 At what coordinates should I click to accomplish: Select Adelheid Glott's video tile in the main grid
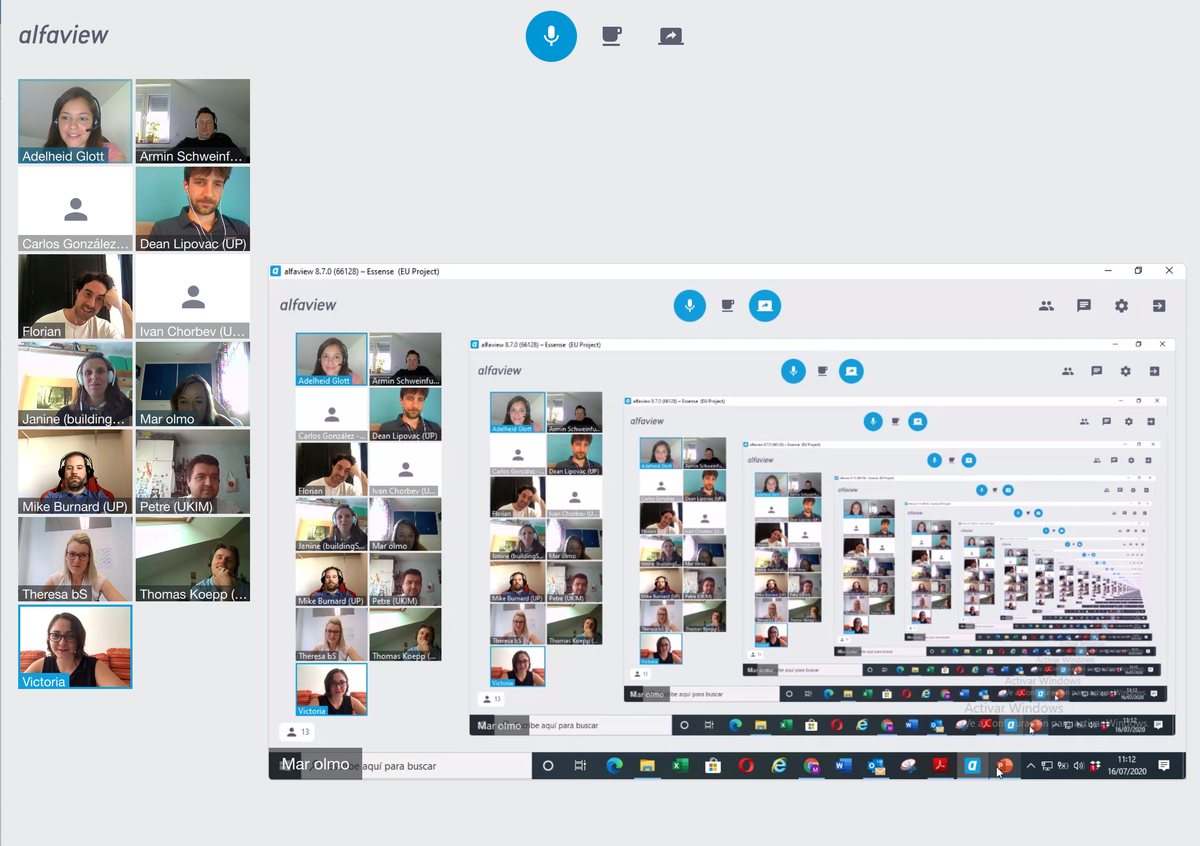75,121
